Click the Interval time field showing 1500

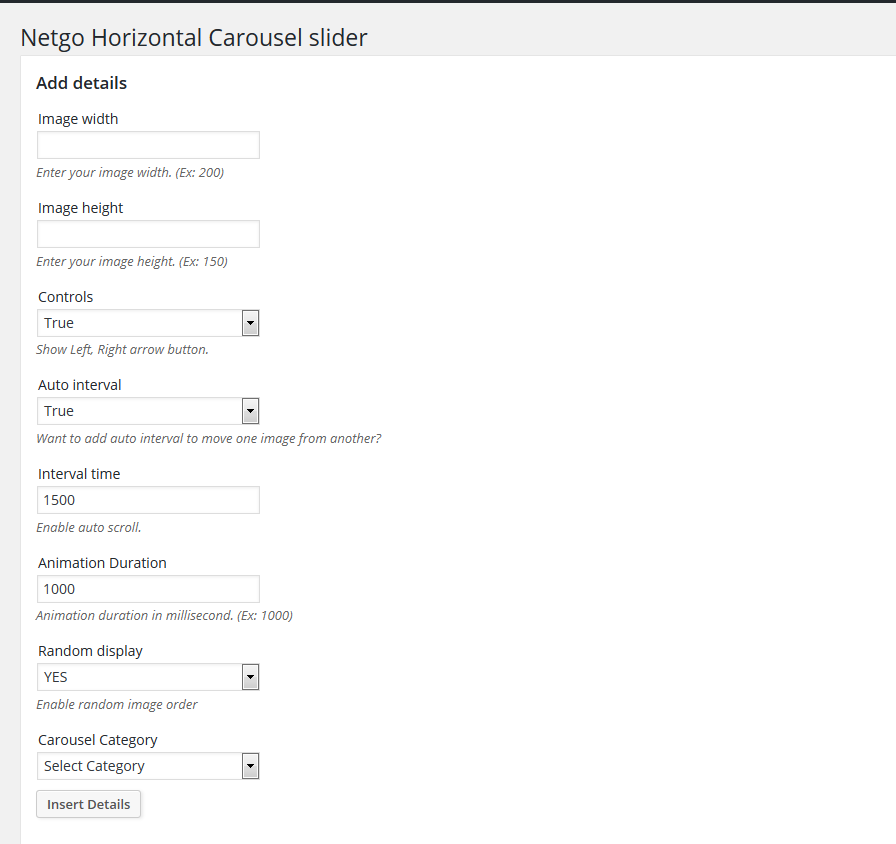[148, 500]
